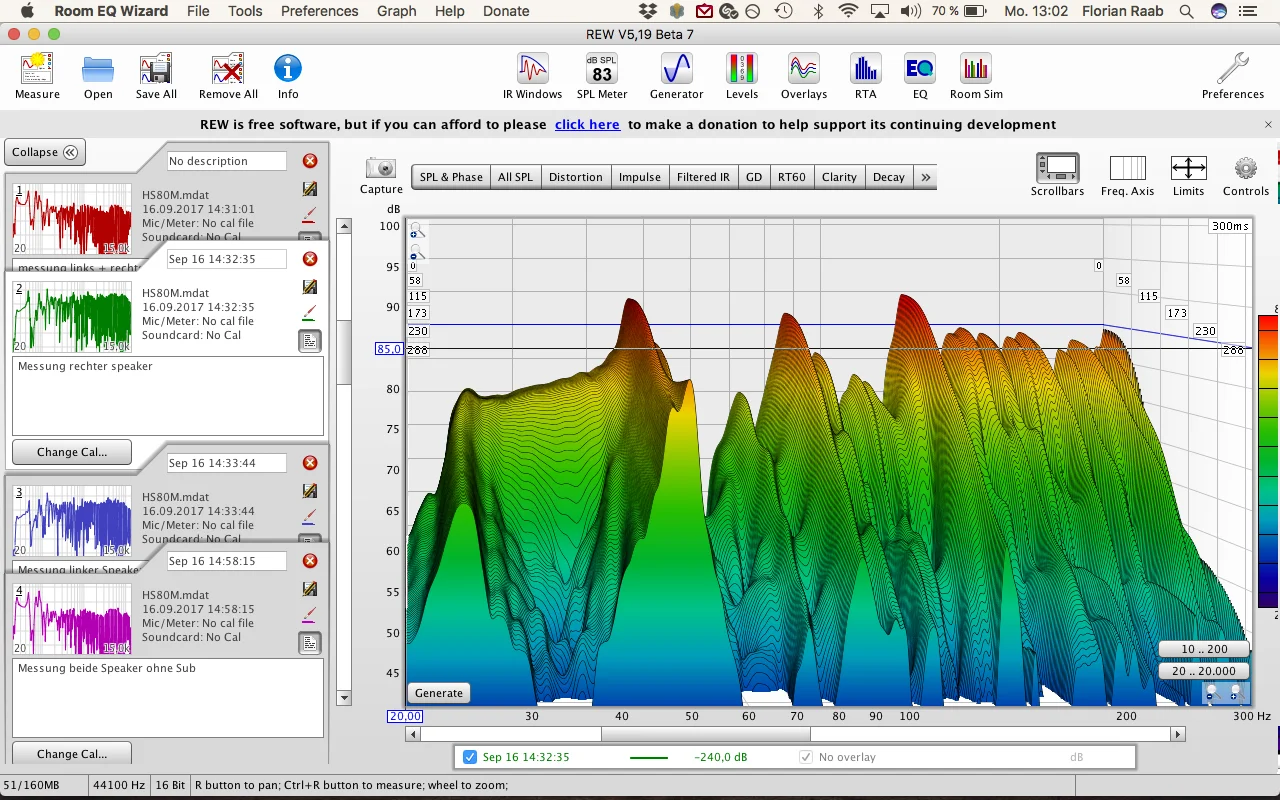Image resolution: width=1280 pixels, height=800 pixels.
Task: Open the signal Generator
Action: pos(677,76)
